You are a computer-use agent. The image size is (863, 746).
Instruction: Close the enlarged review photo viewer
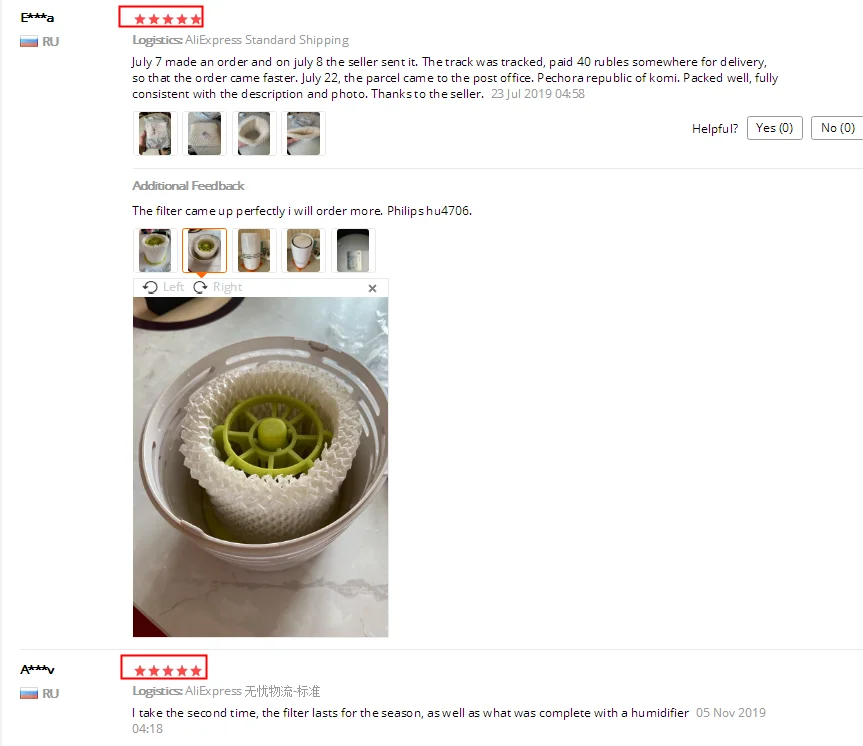[x=373, y=288]
